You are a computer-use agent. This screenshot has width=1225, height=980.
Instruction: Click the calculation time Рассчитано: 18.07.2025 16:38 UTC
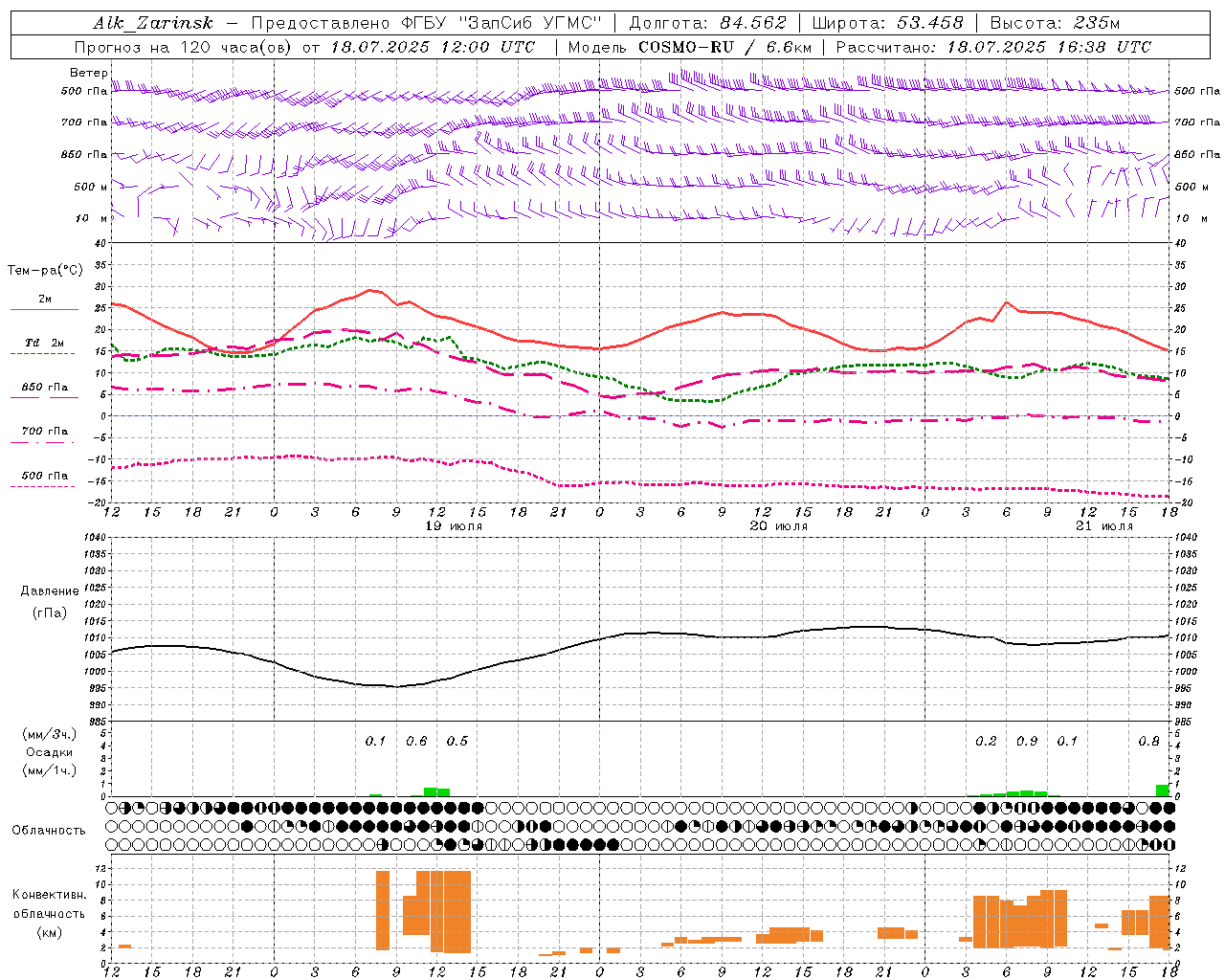coord(993,47)
